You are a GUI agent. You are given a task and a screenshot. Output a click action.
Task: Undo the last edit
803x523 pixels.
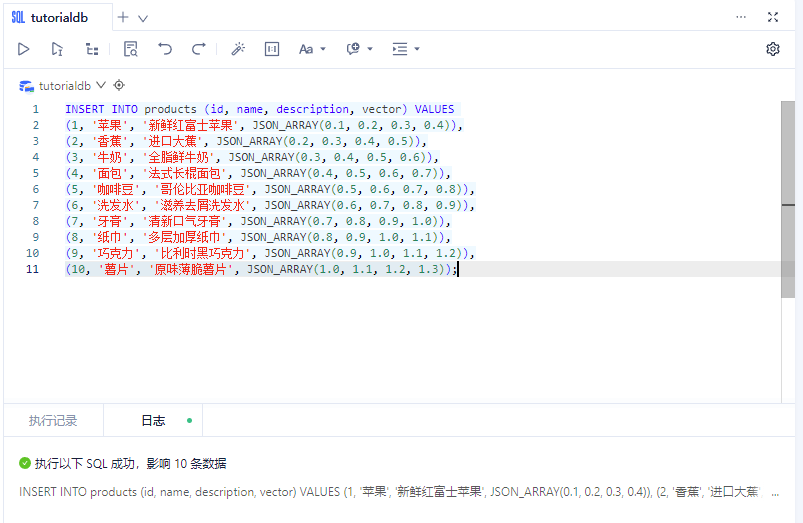pyautogui.click(x=164, y=49)
